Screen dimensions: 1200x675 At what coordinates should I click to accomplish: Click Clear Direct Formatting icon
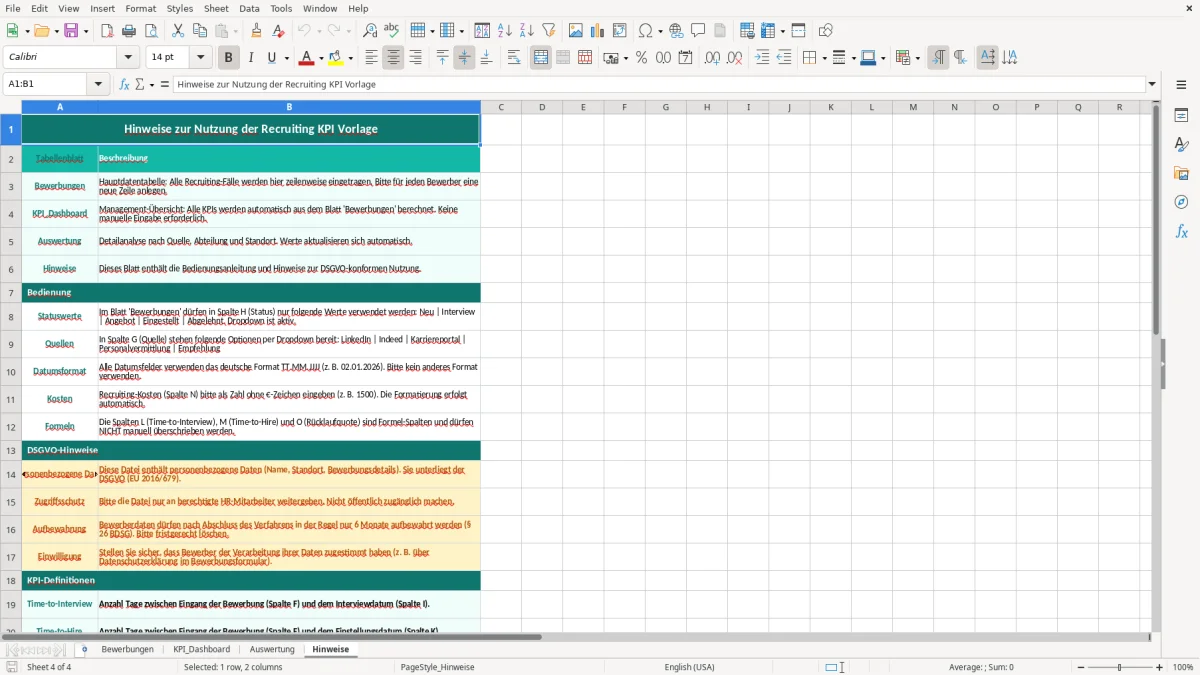[278, 31]
